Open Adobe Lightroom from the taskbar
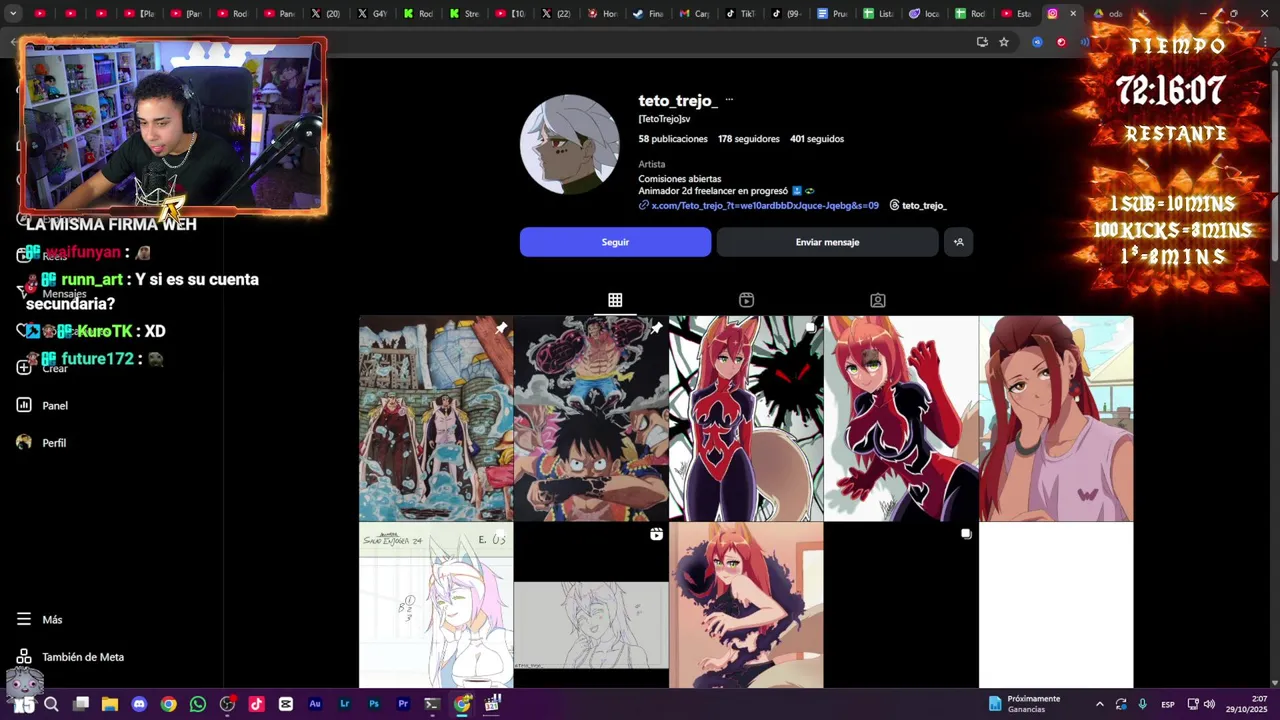The height and width of the screenshot is (720, 1280). click(345, 704)
